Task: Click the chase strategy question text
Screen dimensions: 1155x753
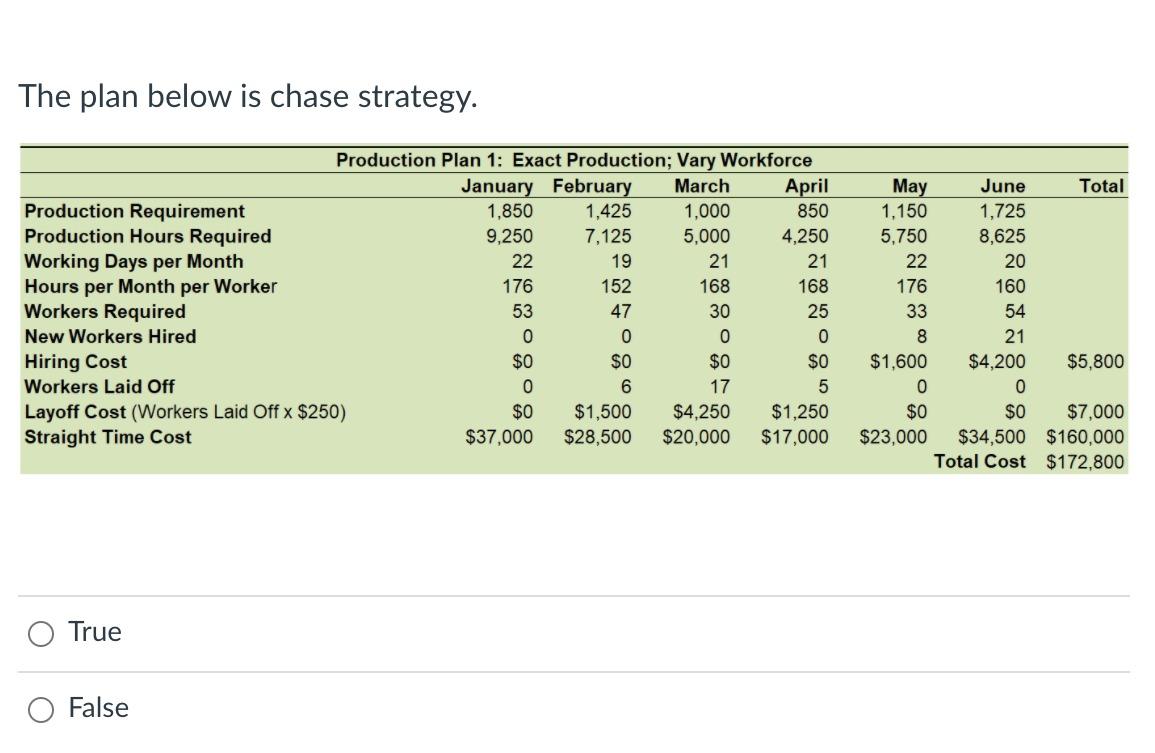Action: pyautogui.click(x=248, y=96)
